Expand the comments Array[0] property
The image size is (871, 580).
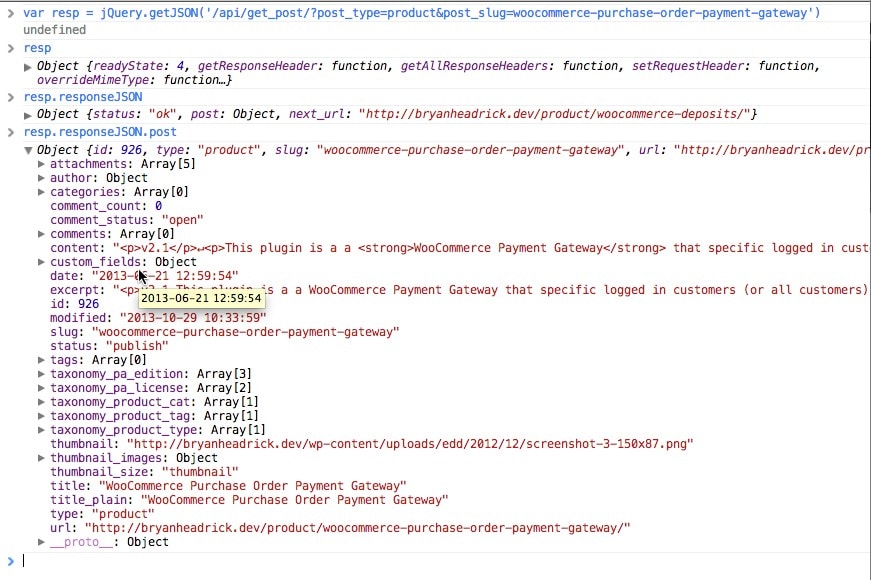[x=42, y=234]
